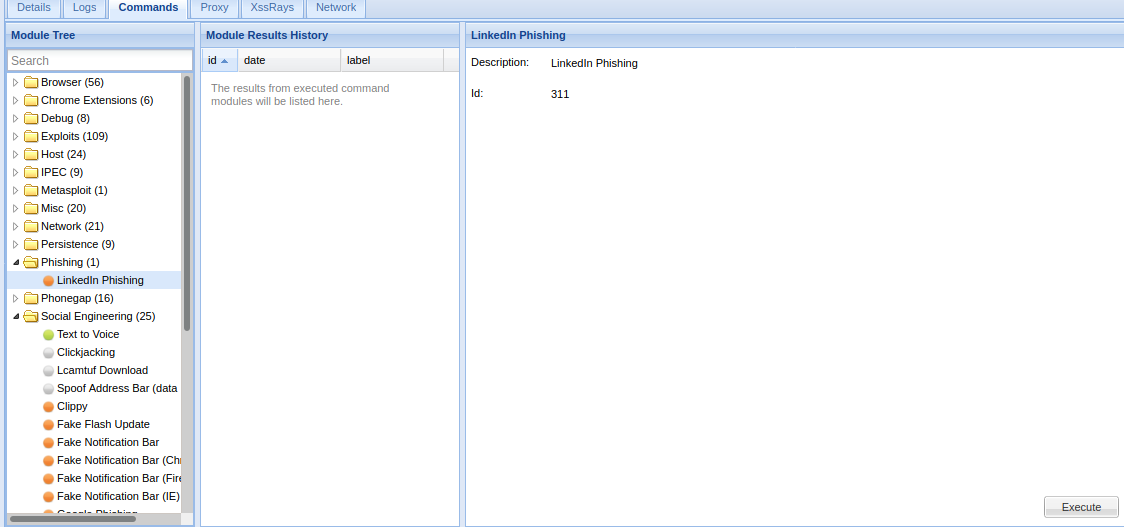Click the open Phishing folder icon
The height and width of the screenshot is (527, 1124).
pyautogui.click(x=31, y=262)
